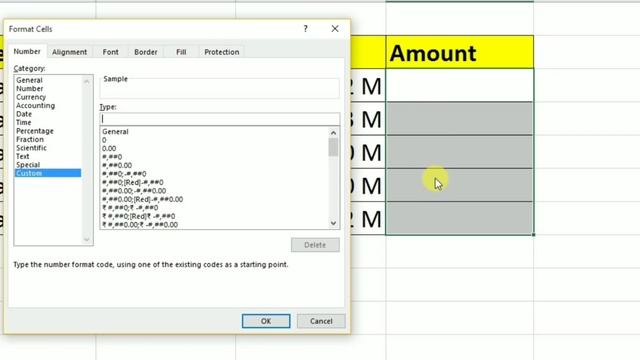Click format list scroll down arrow
Image resolution: width=640 pixels, height=360 pixels.
(x=333, y=223)
